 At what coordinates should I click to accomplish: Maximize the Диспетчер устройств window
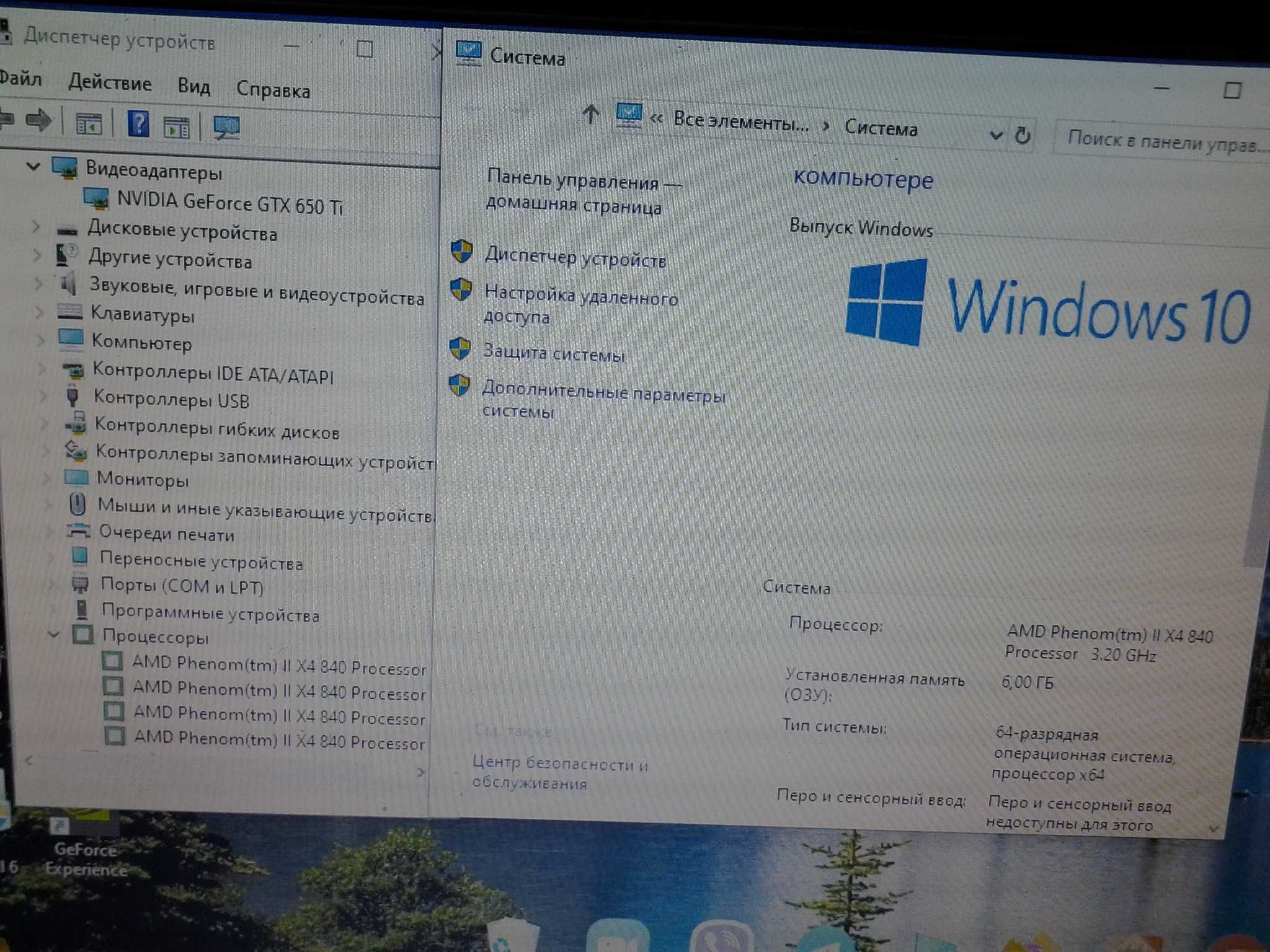click(x=365, y=48)
